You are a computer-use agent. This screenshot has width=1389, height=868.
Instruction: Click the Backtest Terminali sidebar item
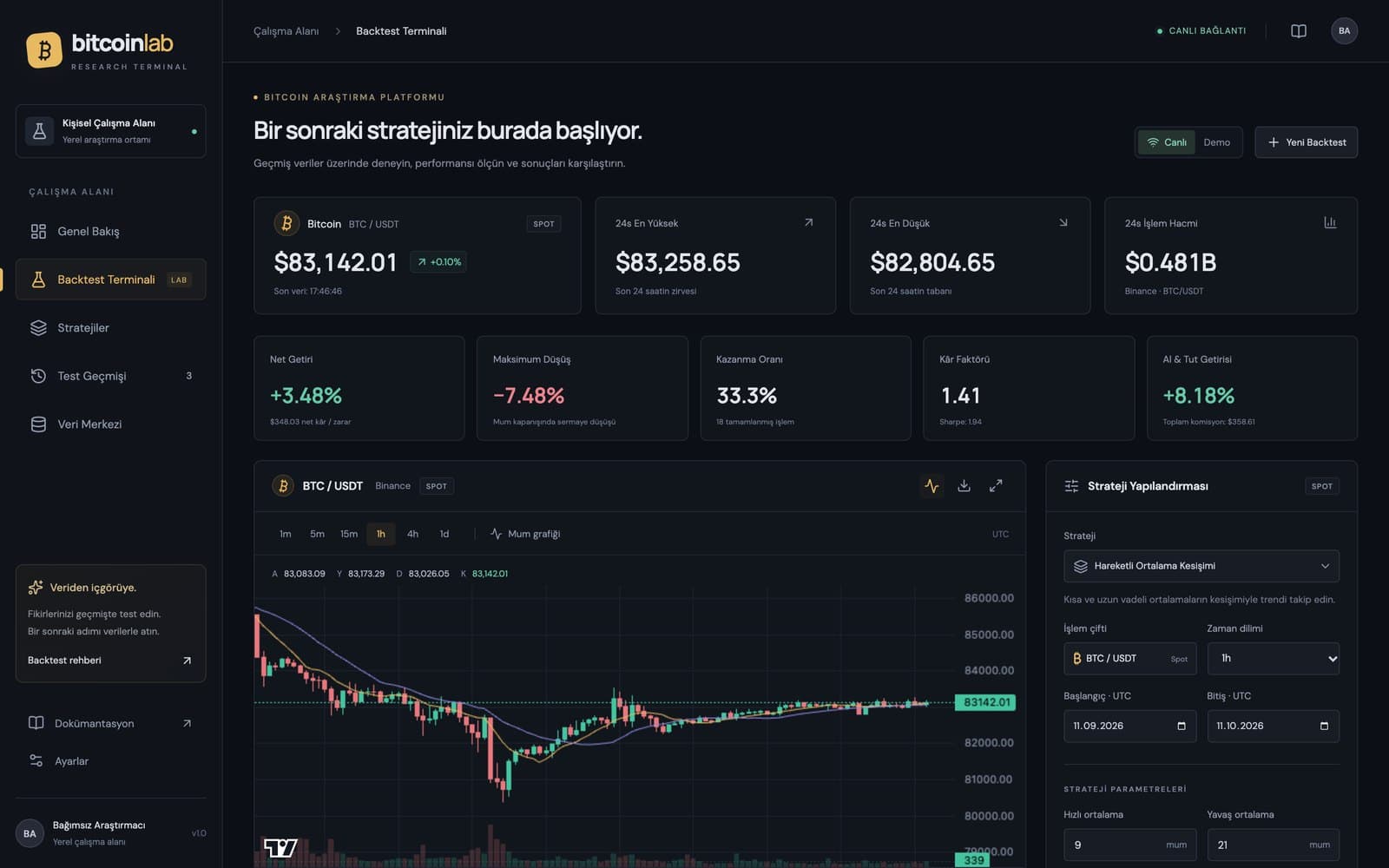point(110,279)
